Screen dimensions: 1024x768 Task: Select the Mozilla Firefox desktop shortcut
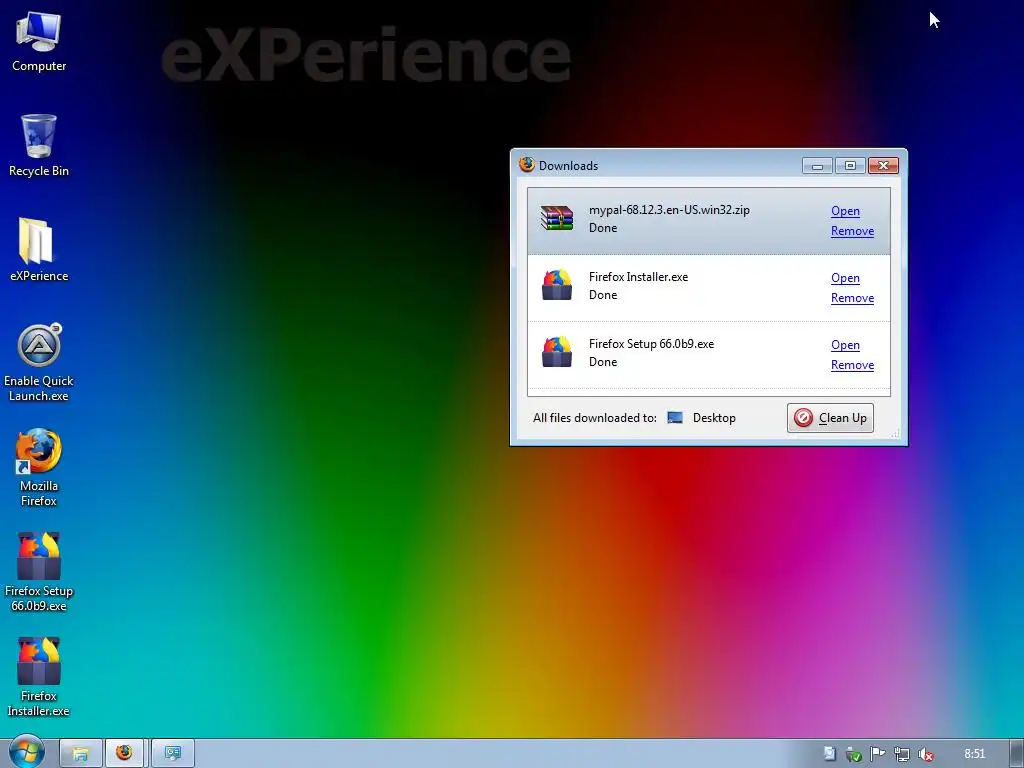pos(39,468)
